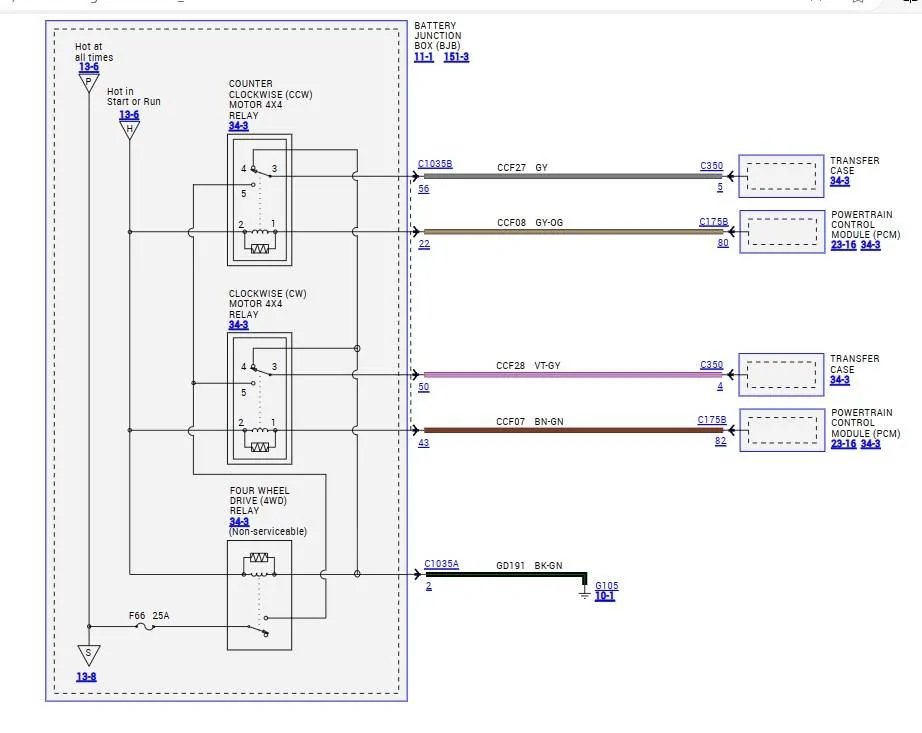922x733 pixels.
Task: Click the upper PCM component box
Action: pyautogui.click(x=782, y=232)
